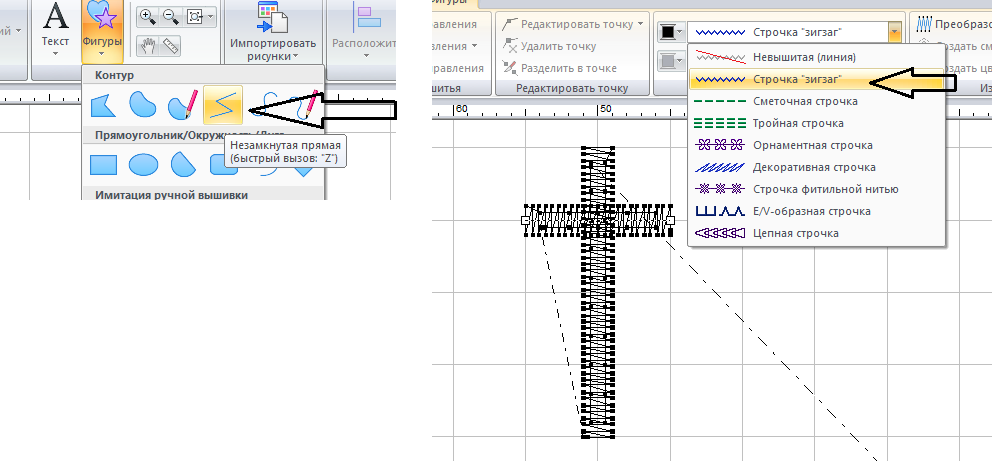Pick the rectangle shape in the gallery
This screenshot has width=1006, height=461.
click(x=102, y=163)
